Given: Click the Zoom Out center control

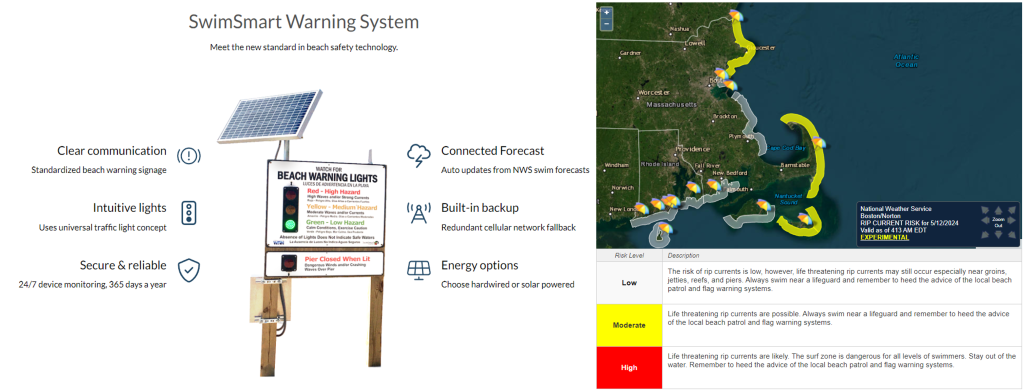Looking at the screenshot, I should (x=998, y=223).
